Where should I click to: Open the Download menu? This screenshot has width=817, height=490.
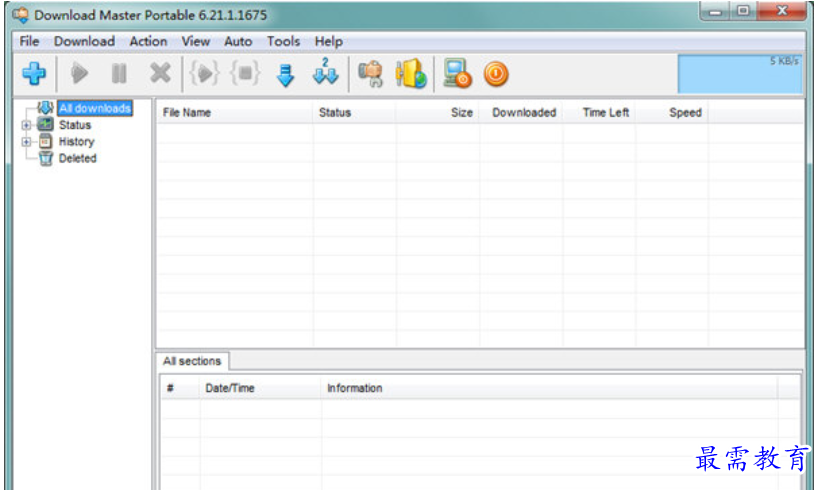[x=84, y=41]
